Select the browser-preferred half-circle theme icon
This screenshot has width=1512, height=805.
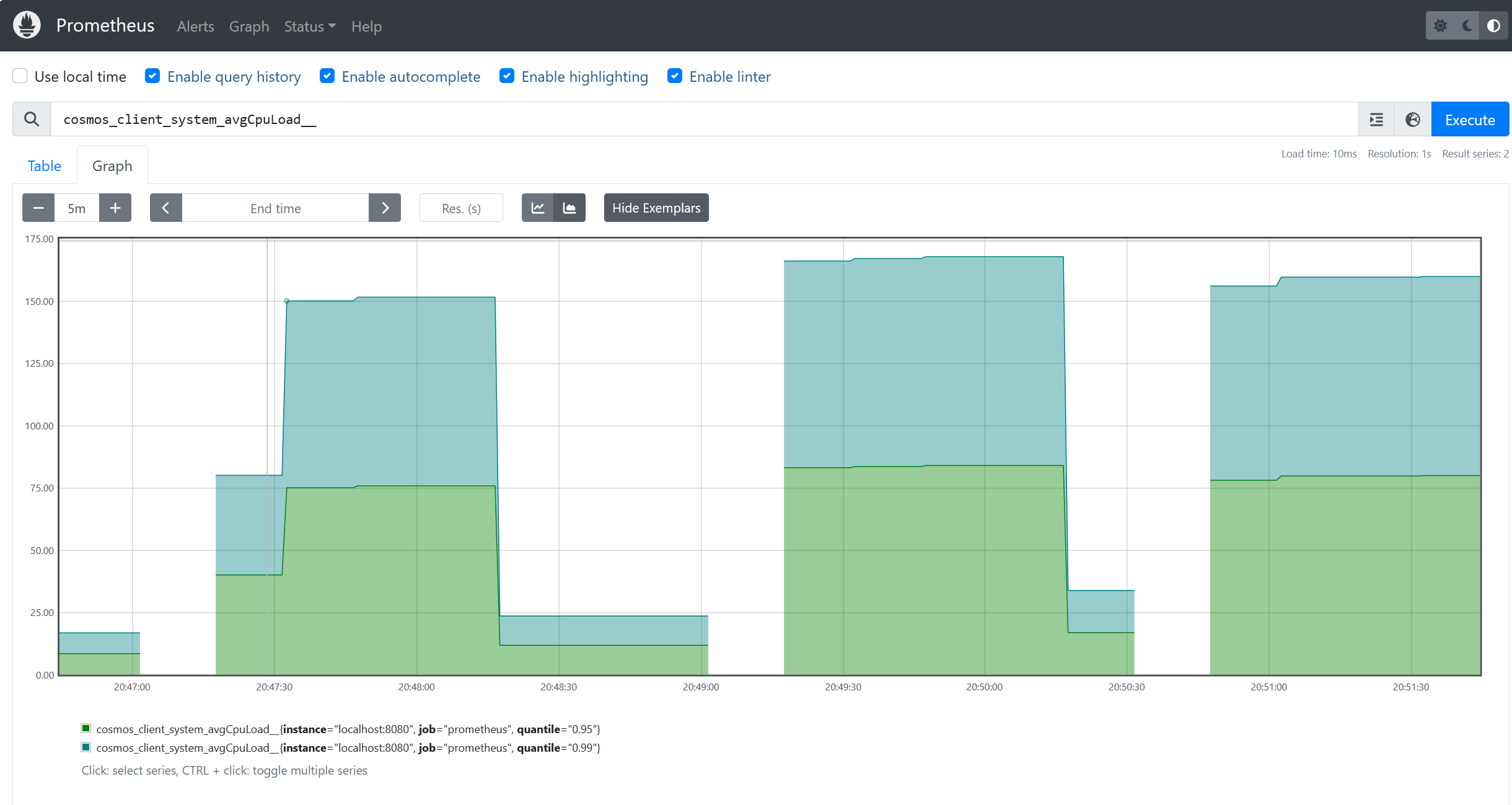(1493, 26)
